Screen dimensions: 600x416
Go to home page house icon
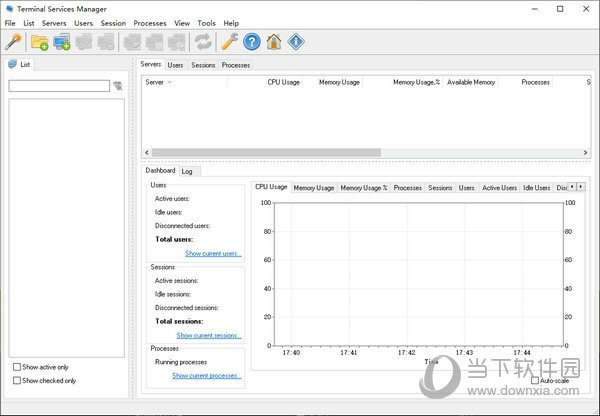click(x=274, y=42)
